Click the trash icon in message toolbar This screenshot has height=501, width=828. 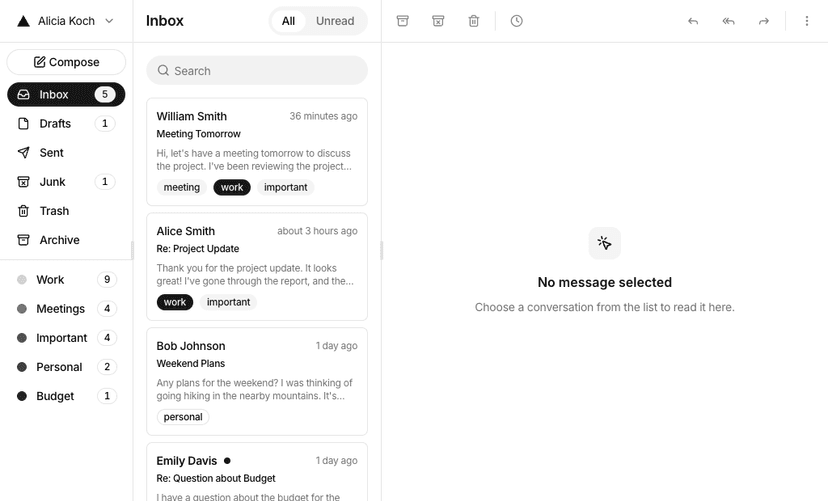click(474, 21)
